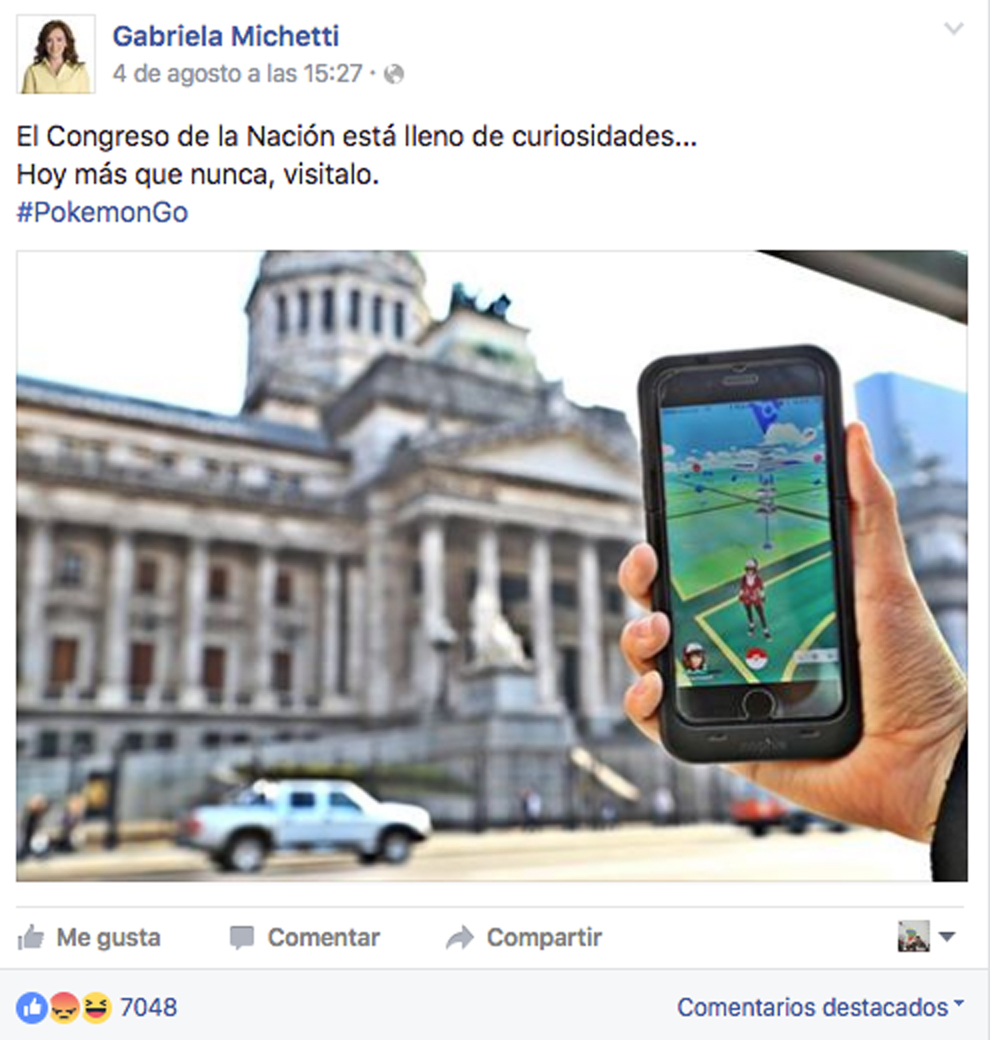Click the Compartir share arrow icon
The image size is (990, 1040).
[x=460, y=937]
